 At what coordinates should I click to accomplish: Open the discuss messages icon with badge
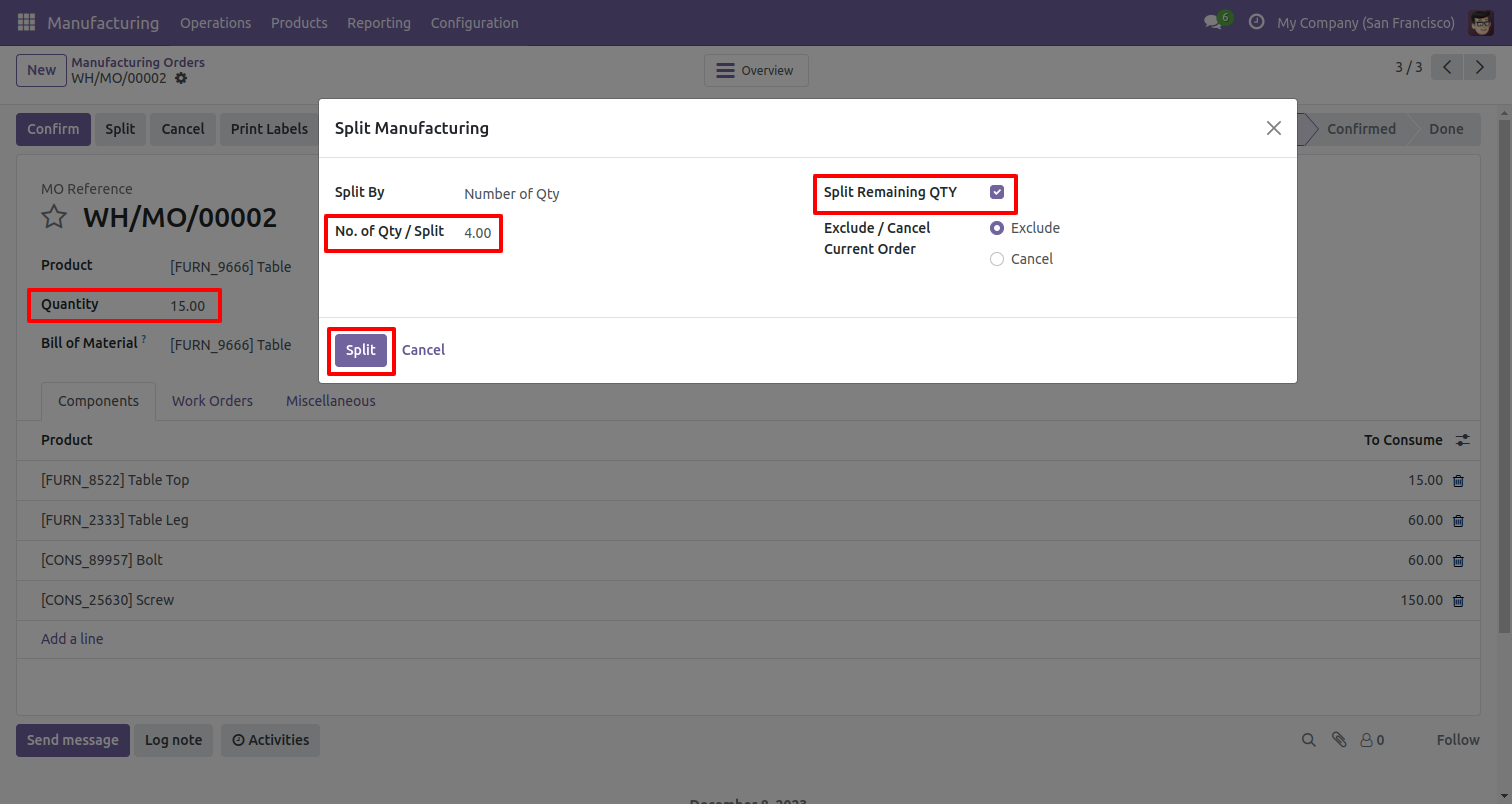pyautogui.click(x=1217, y=21)
